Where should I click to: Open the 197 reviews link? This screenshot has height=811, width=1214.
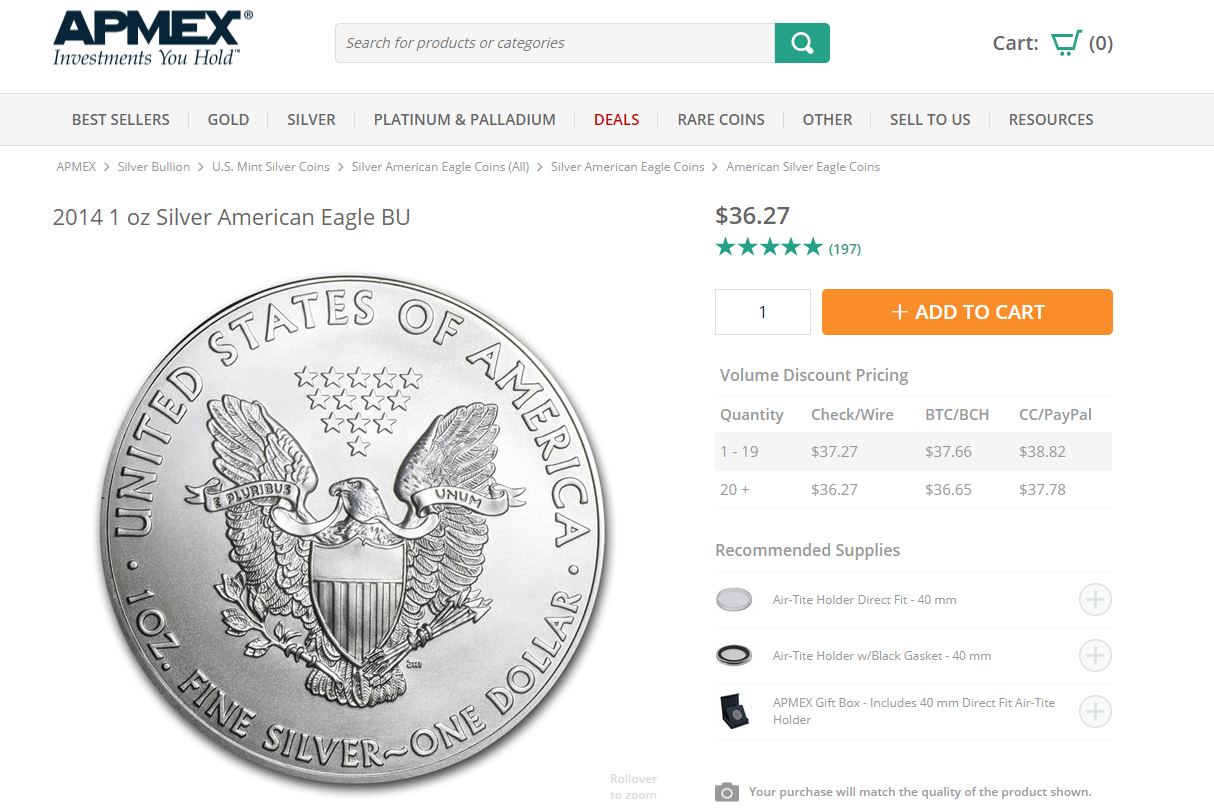click(845, 249)
